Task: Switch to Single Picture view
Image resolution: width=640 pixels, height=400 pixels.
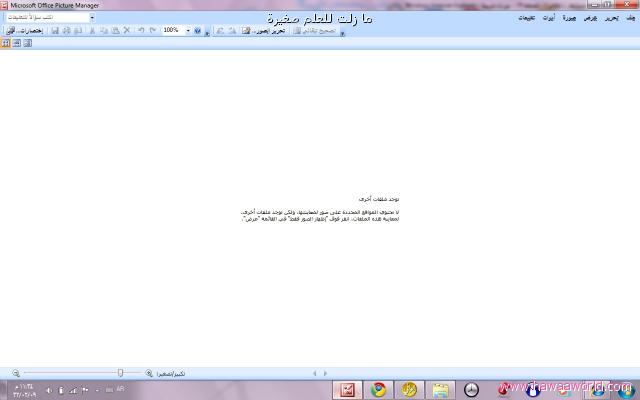Action: click(27, 43)
